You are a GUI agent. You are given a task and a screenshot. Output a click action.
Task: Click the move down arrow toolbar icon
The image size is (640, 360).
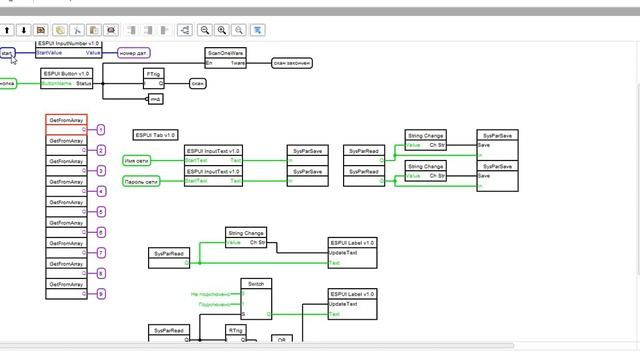[x=24, y=30]
